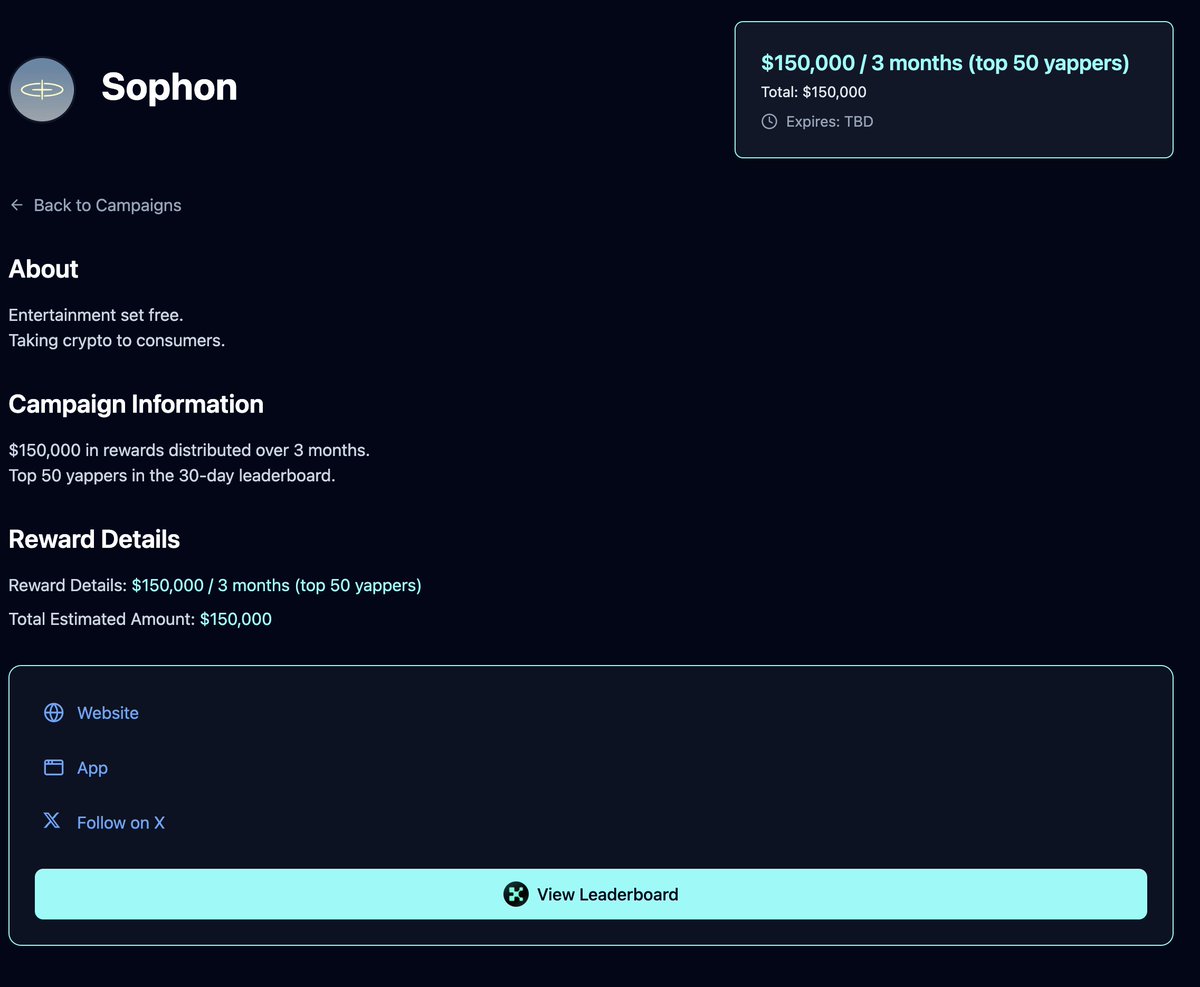Click the clock icon next to Expires

(769, 122)
